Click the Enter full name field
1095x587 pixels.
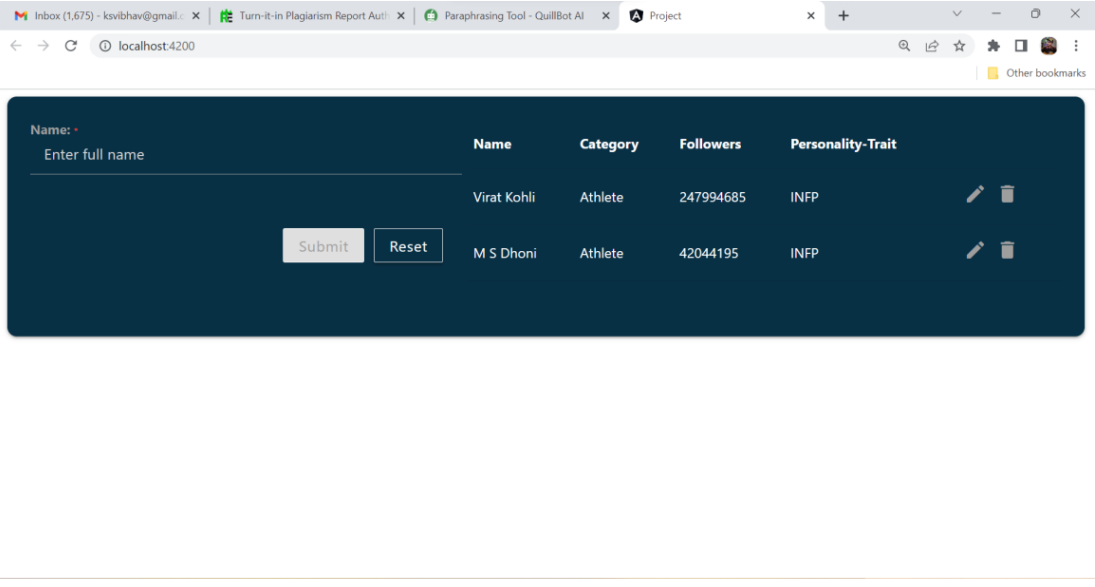pyautogui.click(x=245, y=155)
